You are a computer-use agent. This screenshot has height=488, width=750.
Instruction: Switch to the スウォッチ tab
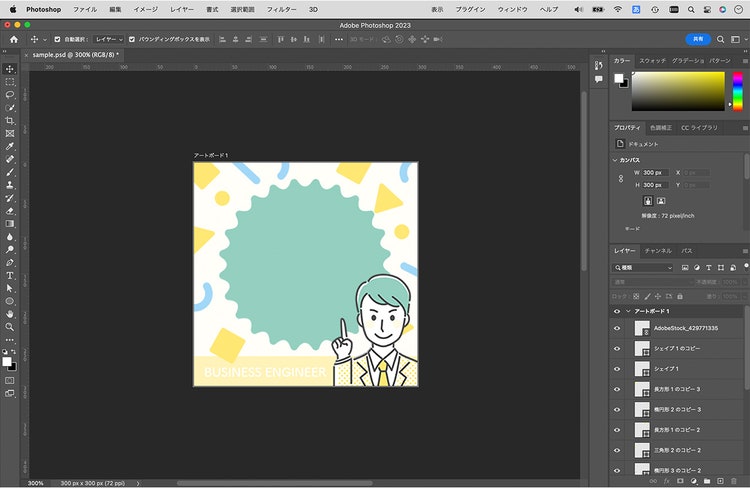tap(652, 61)
